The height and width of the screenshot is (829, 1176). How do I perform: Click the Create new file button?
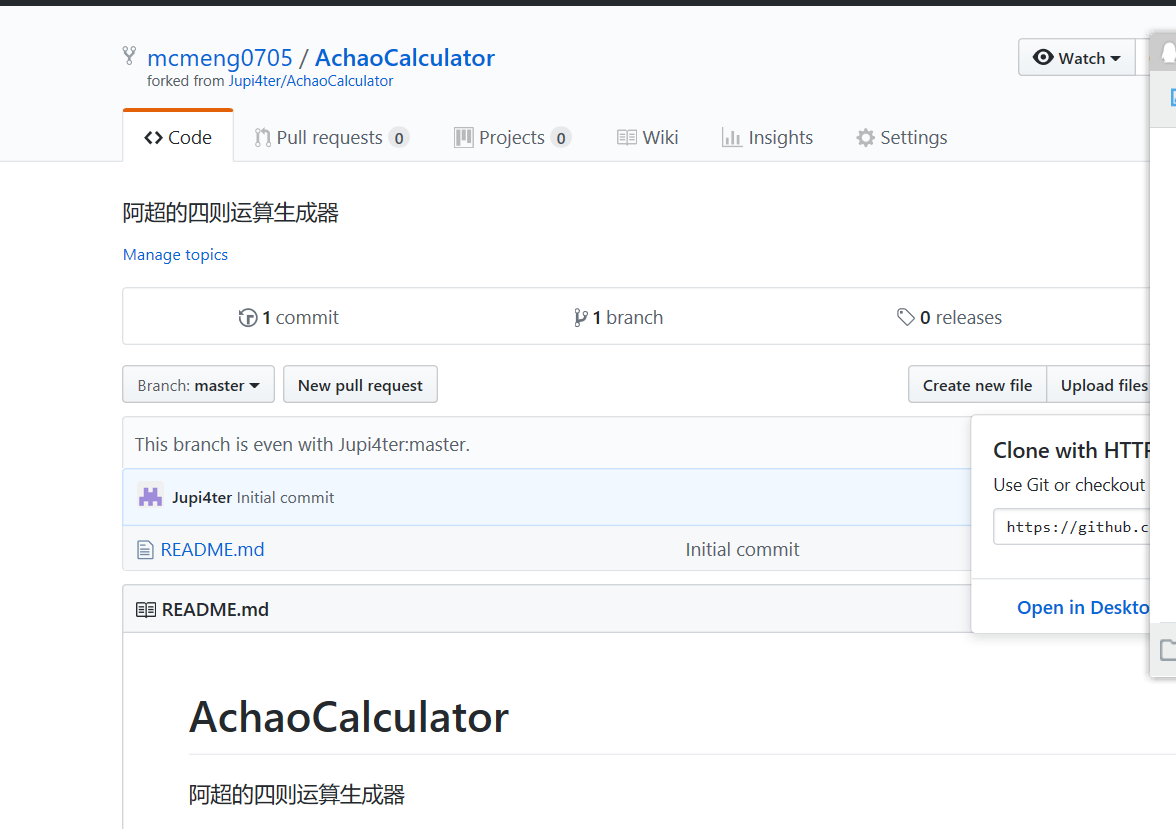[x=977, y=385]
